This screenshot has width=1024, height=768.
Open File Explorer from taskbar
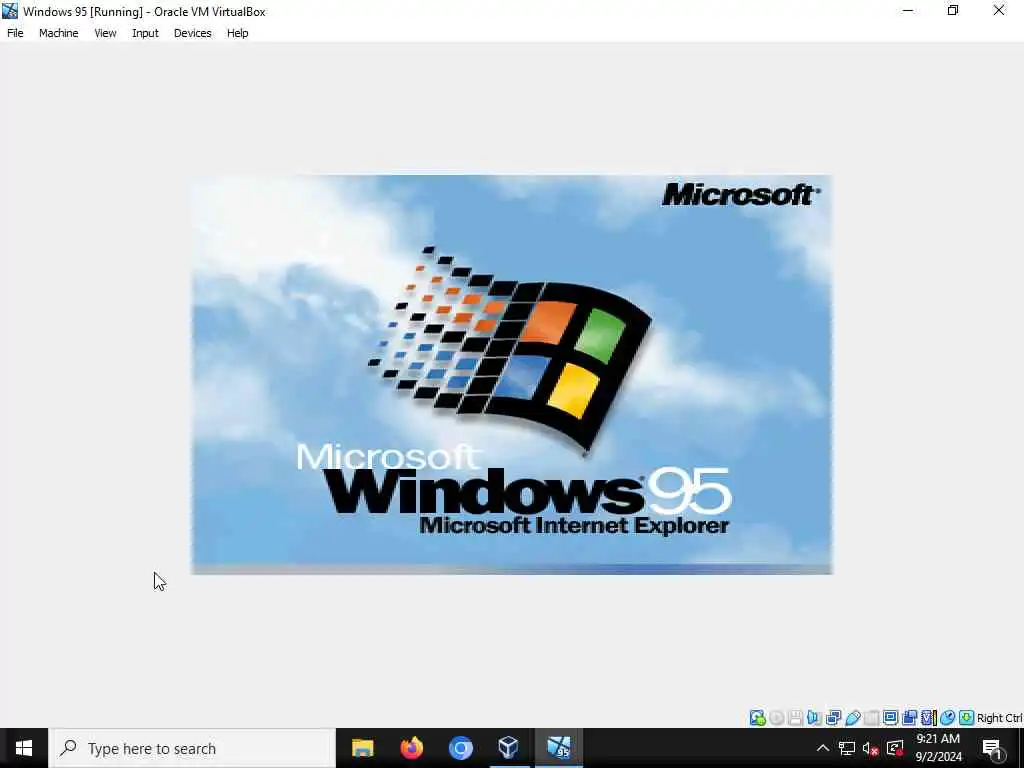[x=362, y=748]
